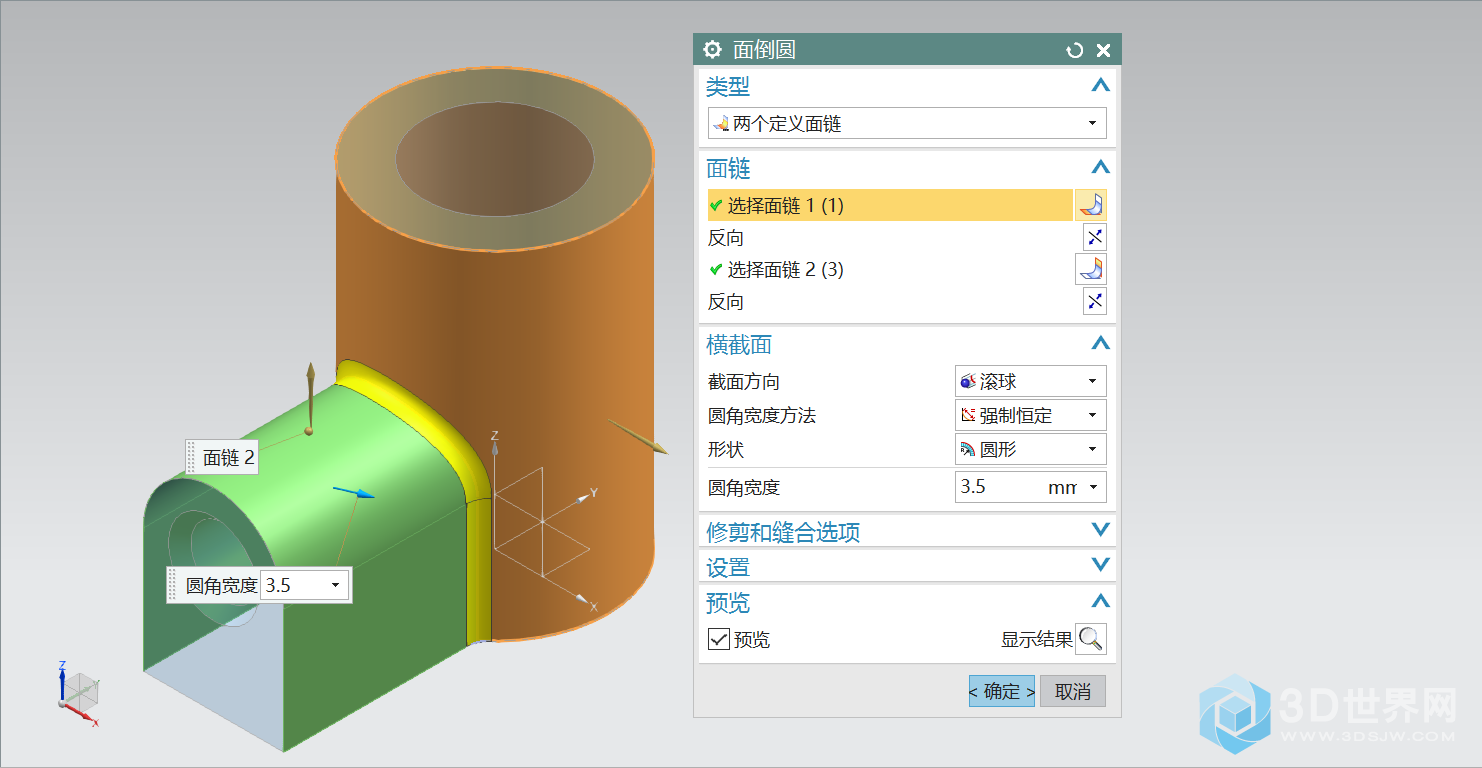Collapse the 面链 section

1100,168
